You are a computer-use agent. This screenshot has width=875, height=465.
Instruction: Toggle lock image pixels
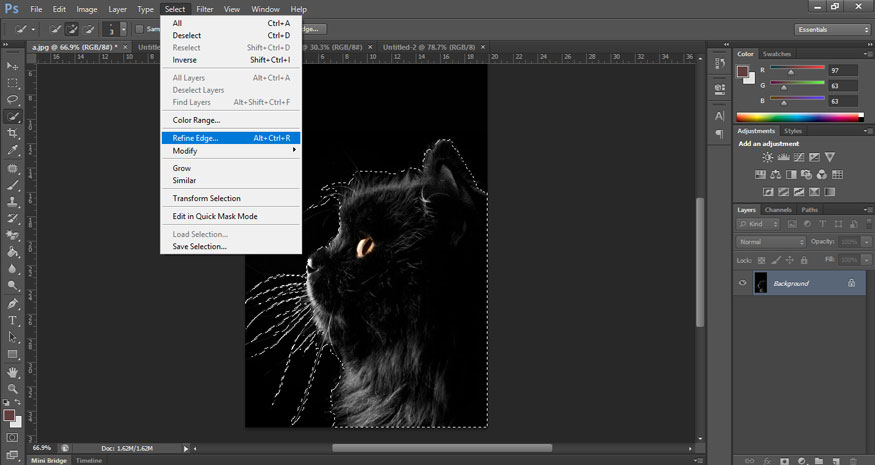coord(776,260)
